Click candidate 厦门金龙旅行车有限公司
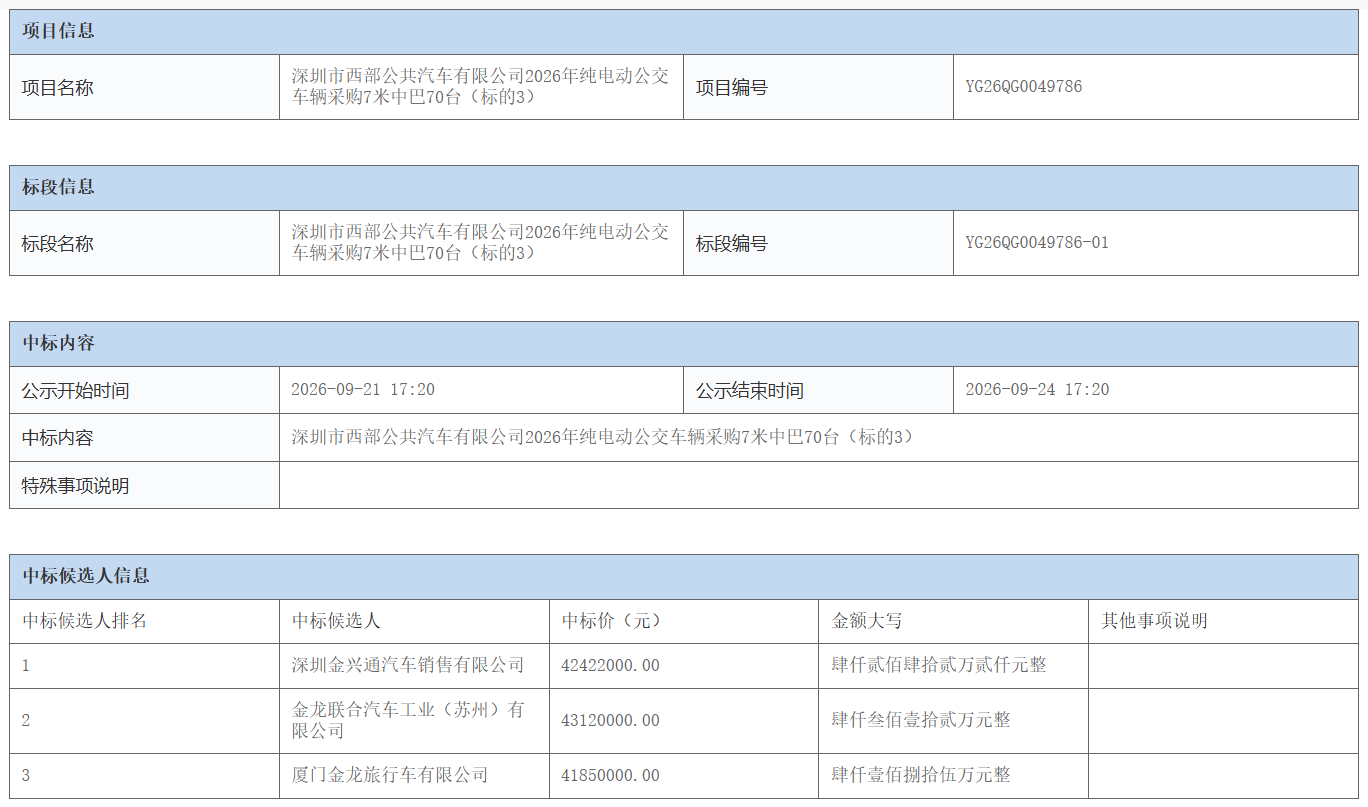Viewport: 1368px width, 807px height. tap(390, 776)
